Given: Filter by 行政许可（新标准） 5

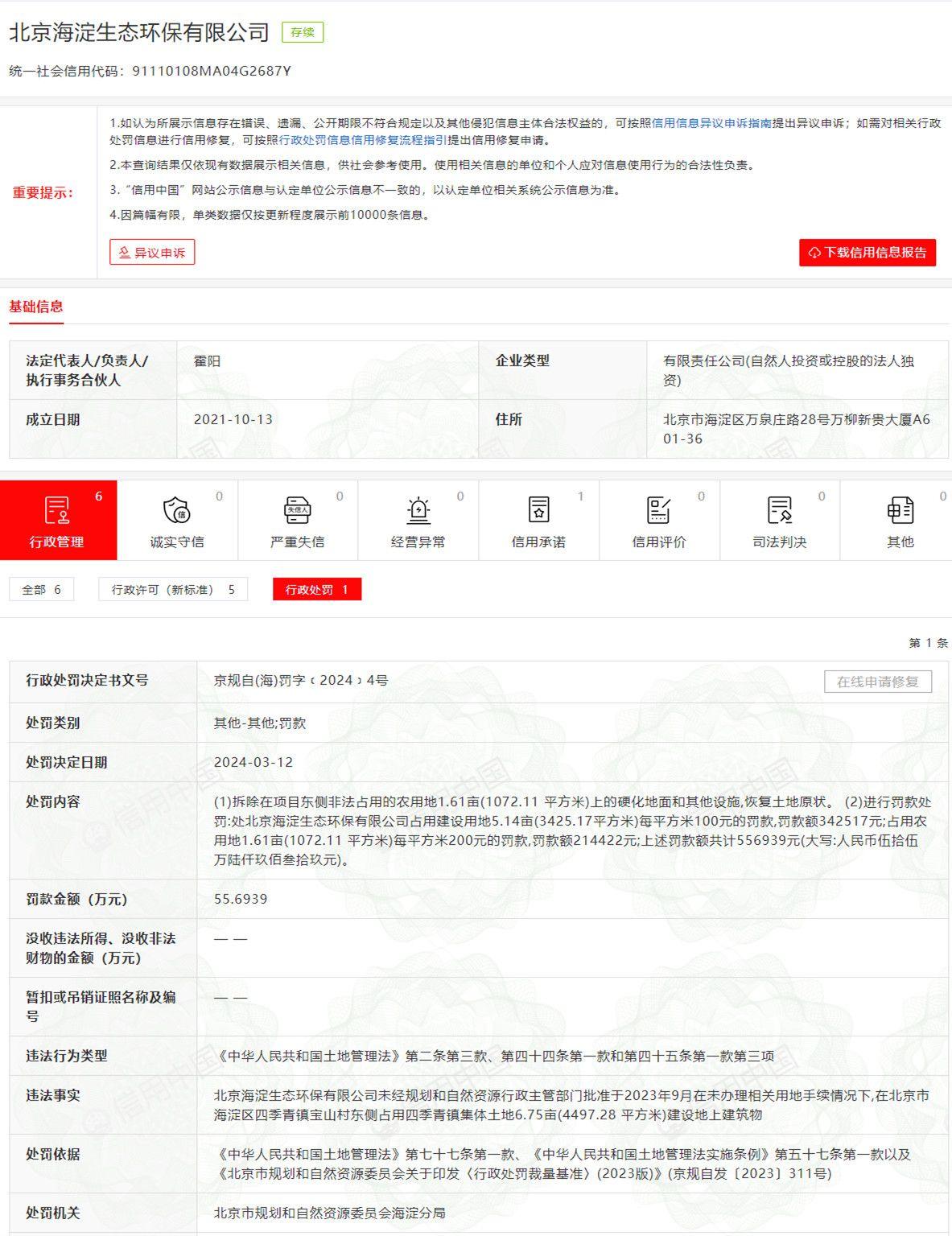Looking at the screenshot, I should coord(173,590).
